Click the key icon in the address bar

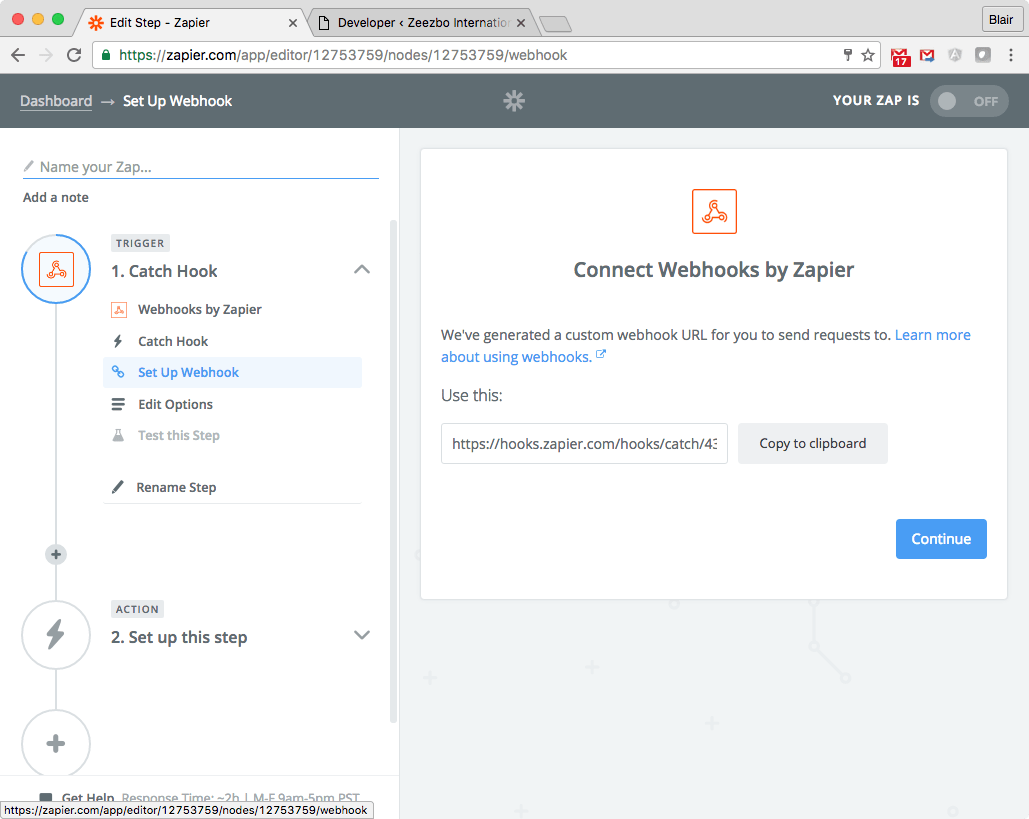pos(847,55)
